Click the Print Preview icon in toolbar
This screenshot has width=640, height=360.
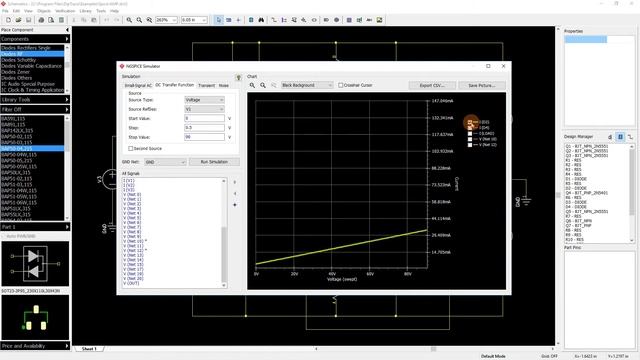(x=51, y=20)
